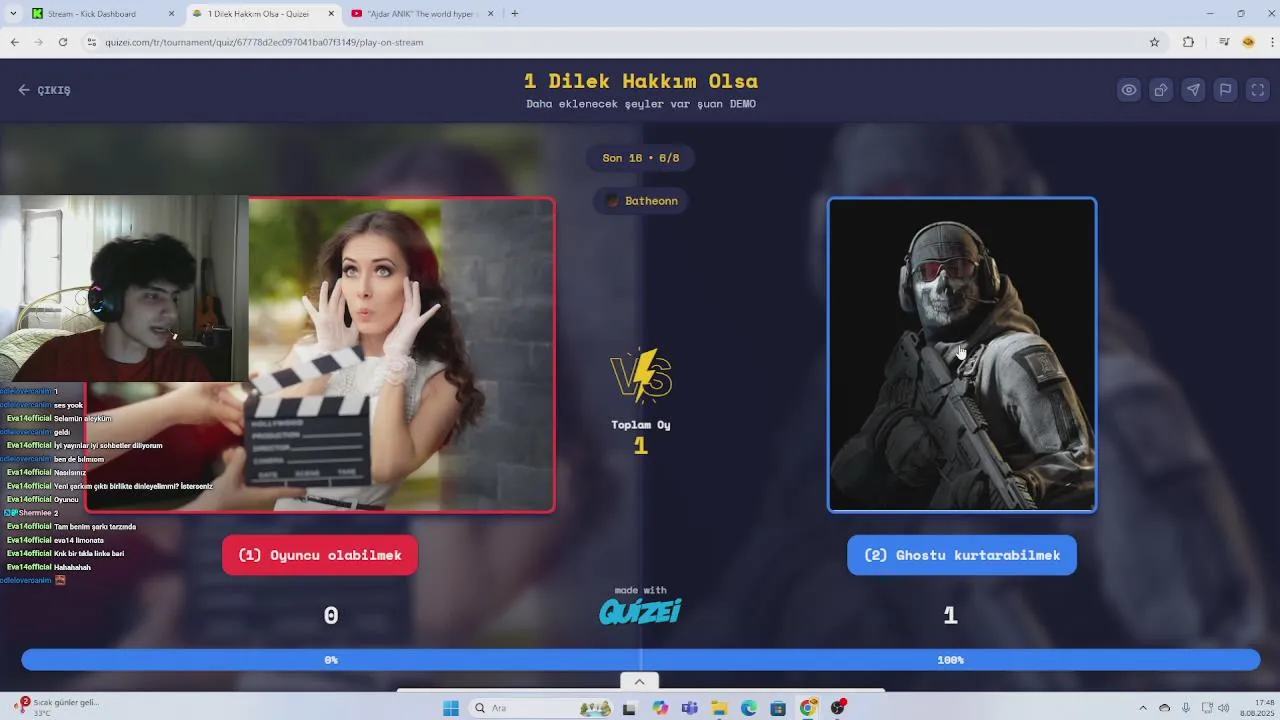Vote for (1) Oyuncu olabilmek button

320,555
